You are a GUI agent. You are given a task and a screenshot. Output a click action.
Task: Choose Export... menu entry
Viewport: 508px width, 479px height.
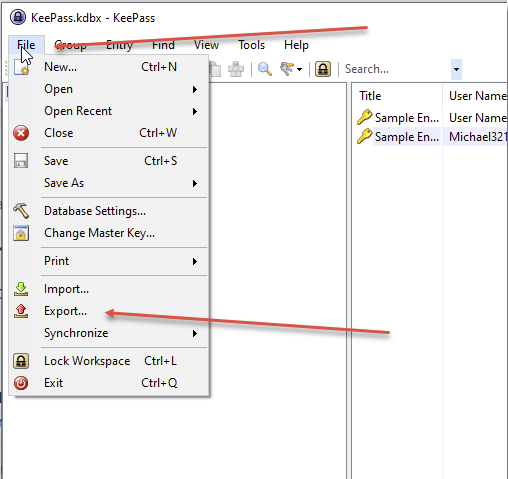(x=110, y=311)
